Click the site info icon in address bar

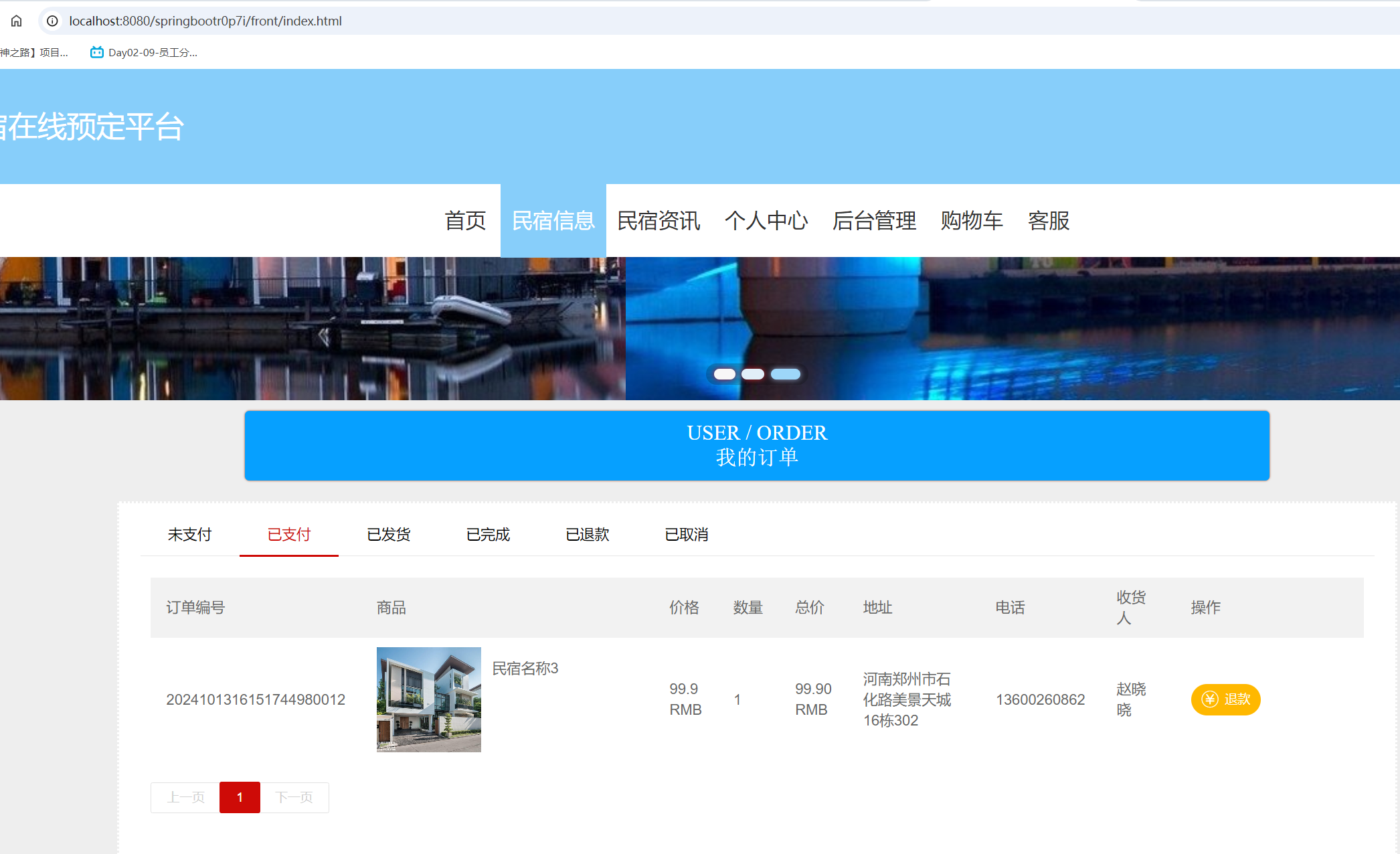click(x=52, y=21)
